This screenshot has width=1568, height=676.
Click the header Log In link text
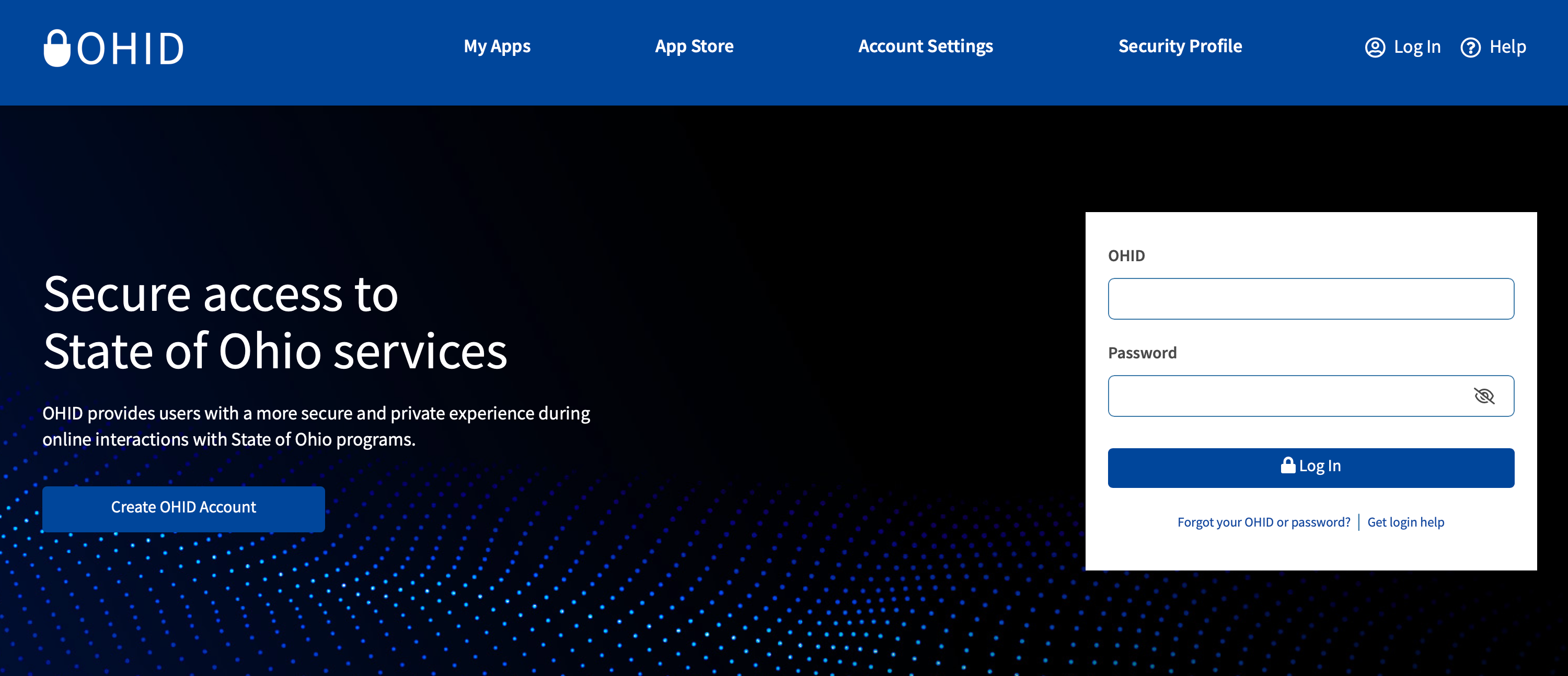(x=1417, y=47)
